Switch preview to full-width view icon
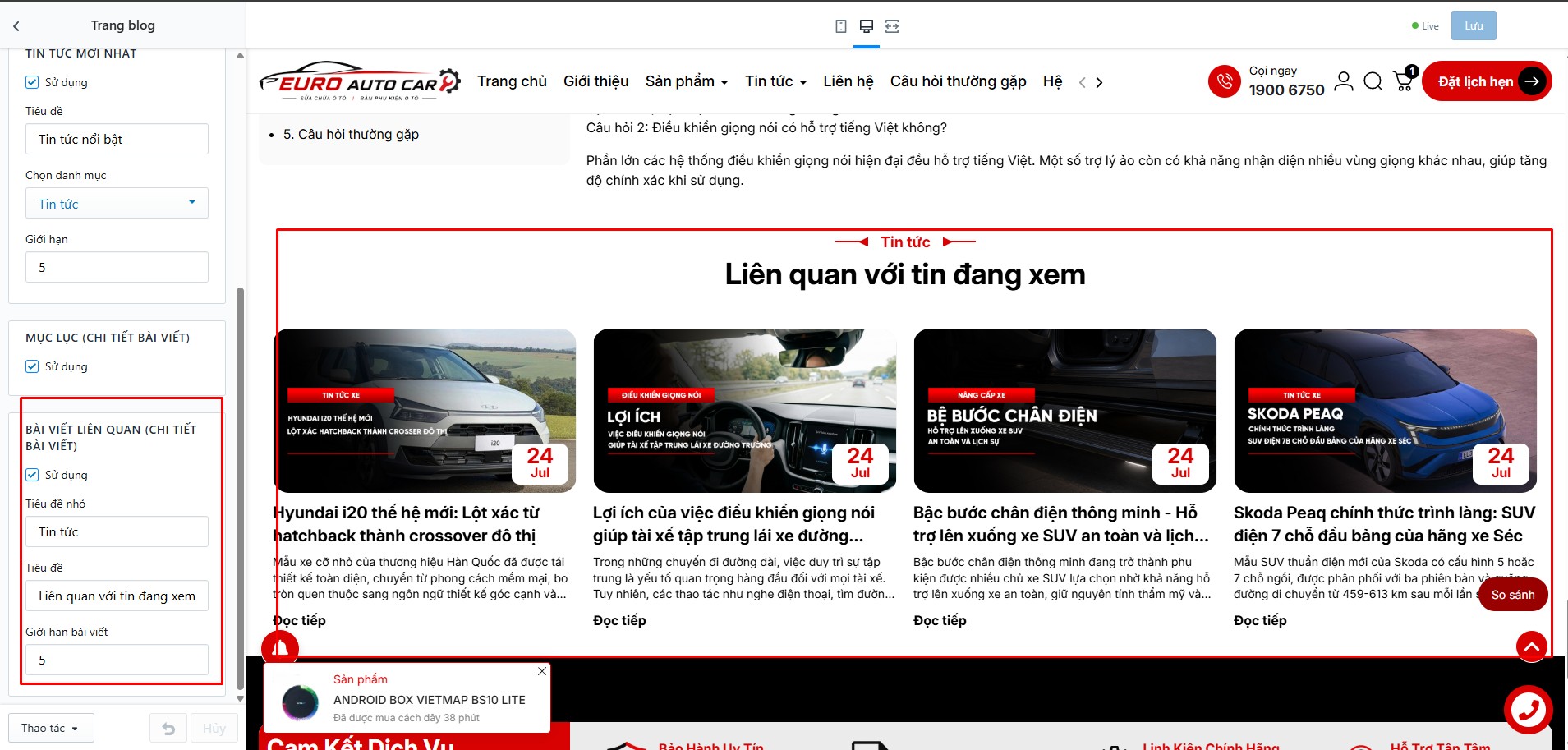This screenshot has width=1568, height=750. 892,26
